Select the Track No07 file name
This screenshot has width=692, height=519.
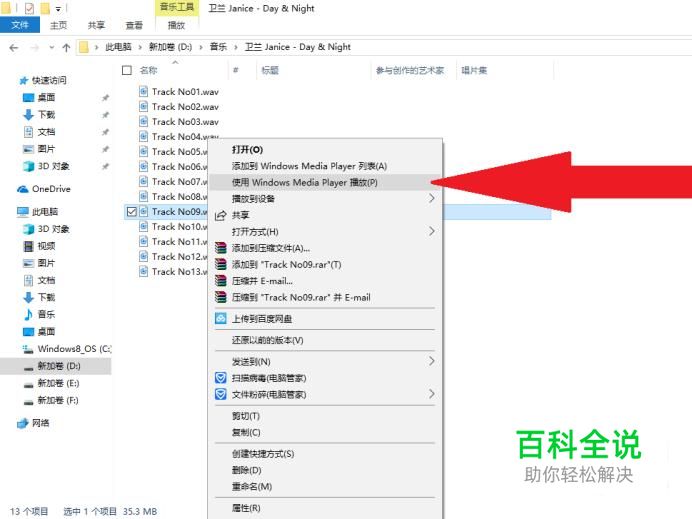click(x=179, y=181)
